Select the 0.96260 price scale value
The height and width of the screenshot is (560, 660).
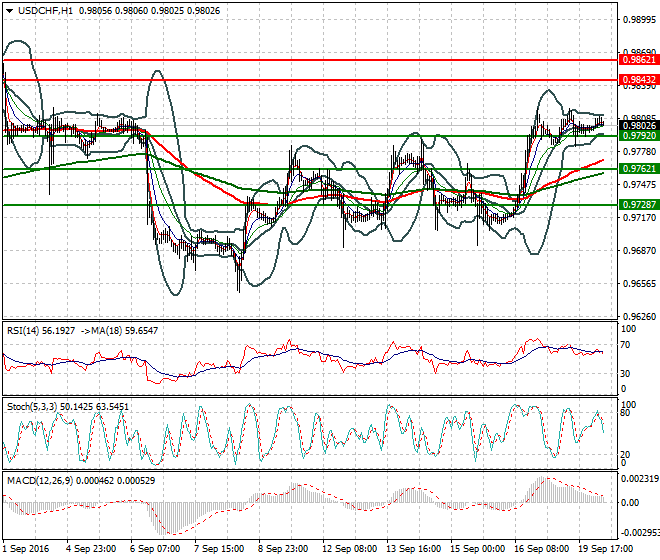pyautogui.click(x=639, y=317)
